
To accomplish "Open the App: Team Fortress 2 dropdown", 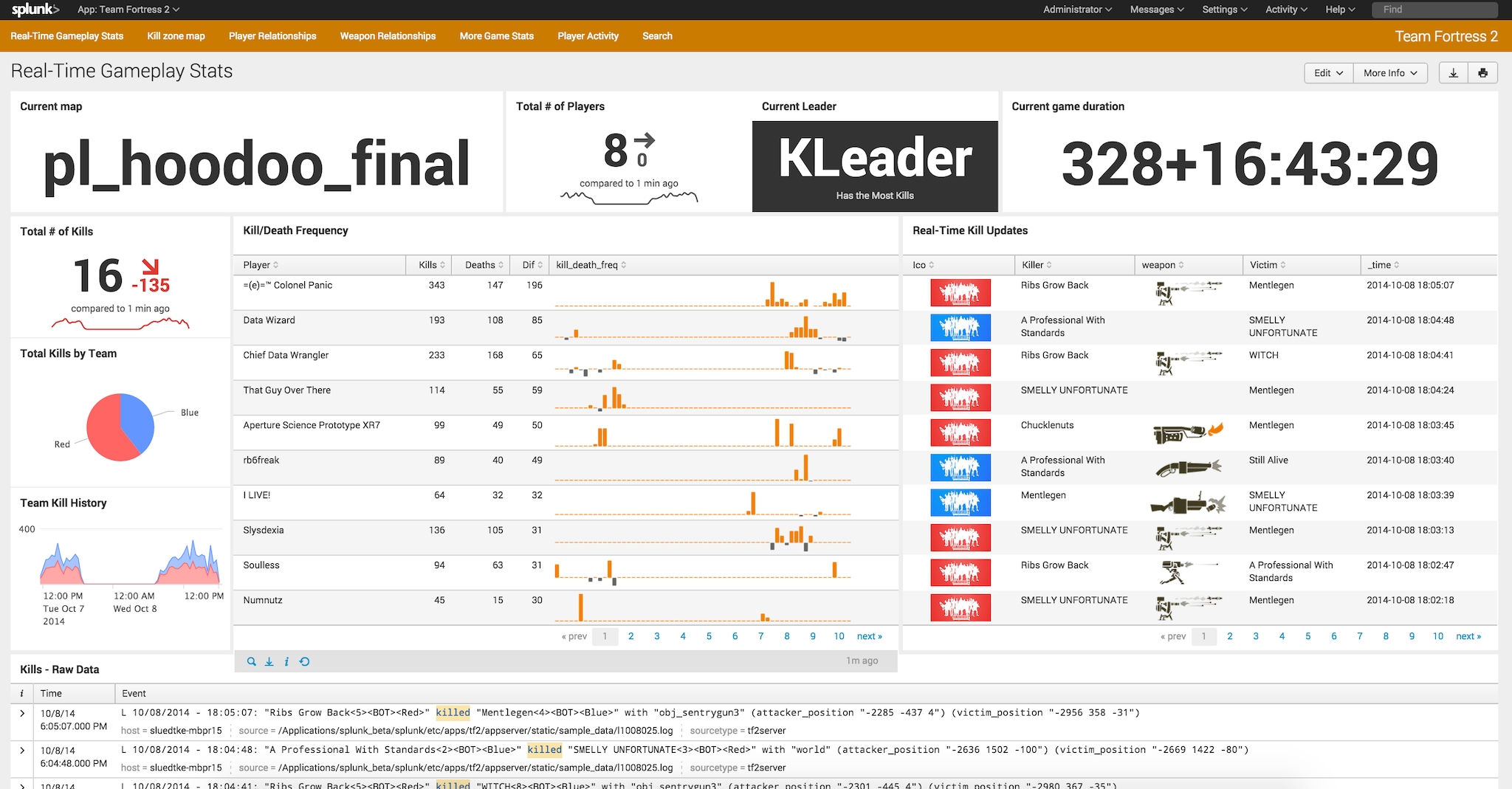I will pyautogui.click(x=128, y=10).
